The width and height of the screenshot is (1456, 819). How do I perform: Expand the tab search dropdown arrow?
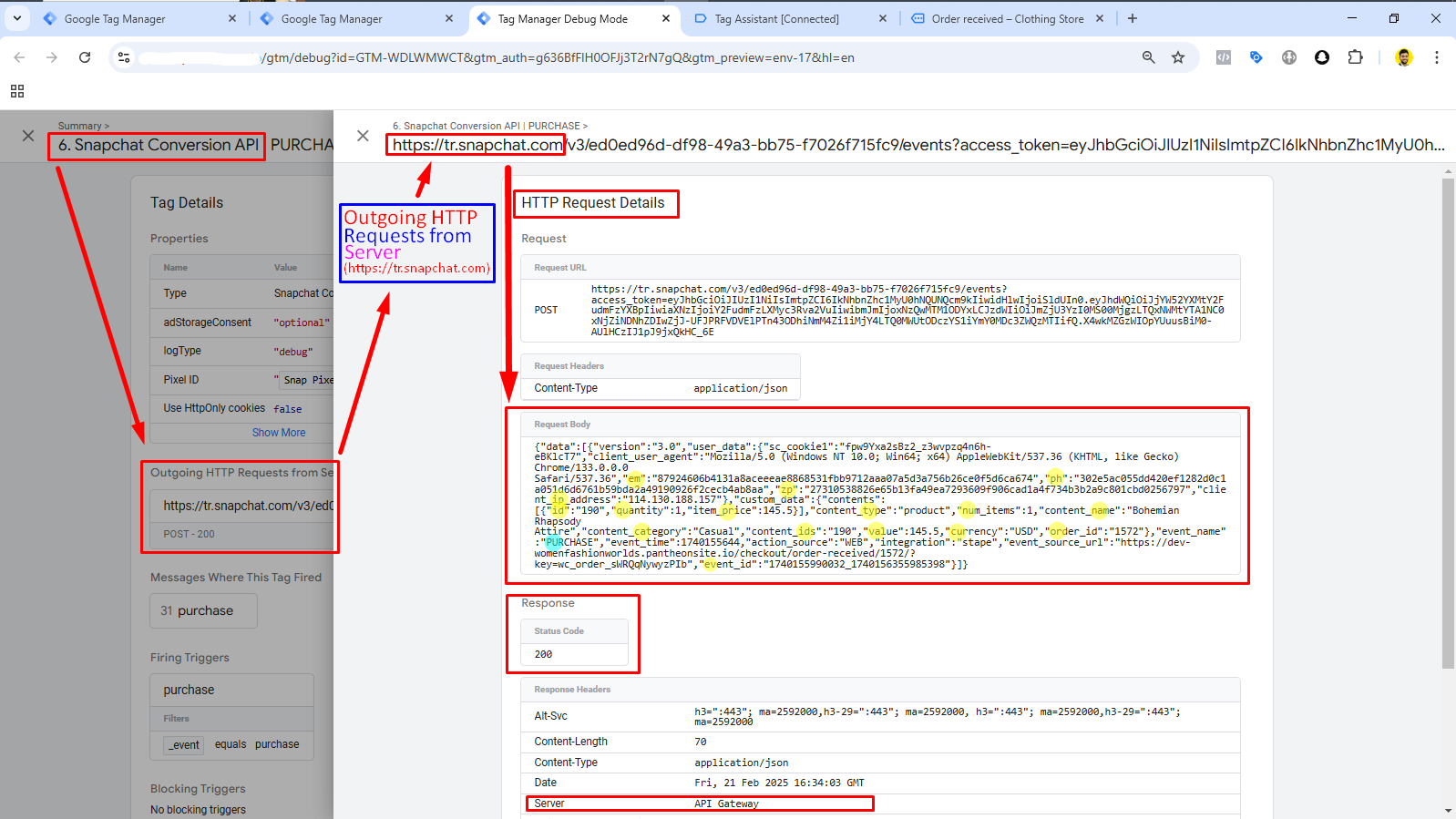pyautogui.click(x=16, y=18)
